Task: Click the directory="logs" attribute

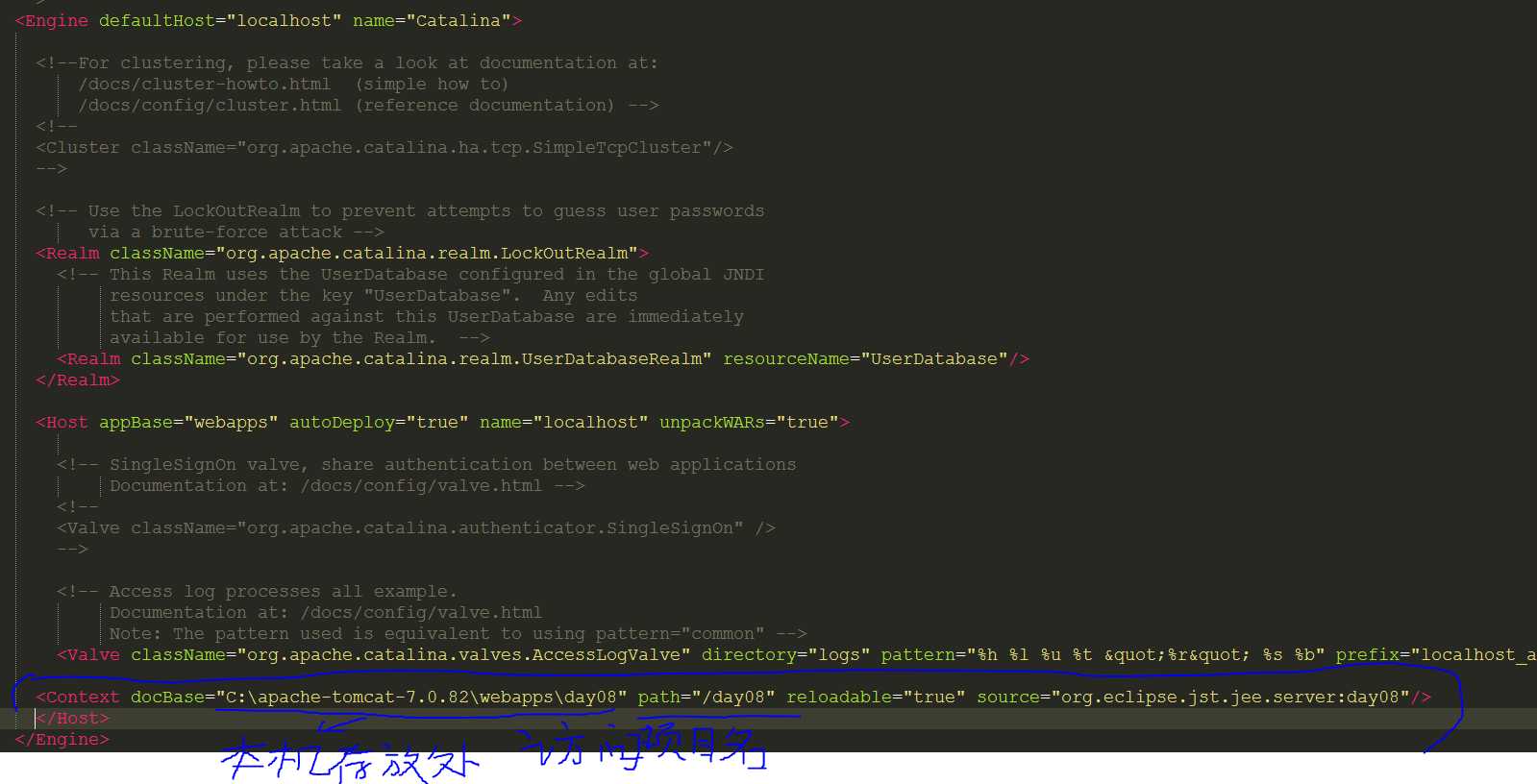Action: pos(786,654)
